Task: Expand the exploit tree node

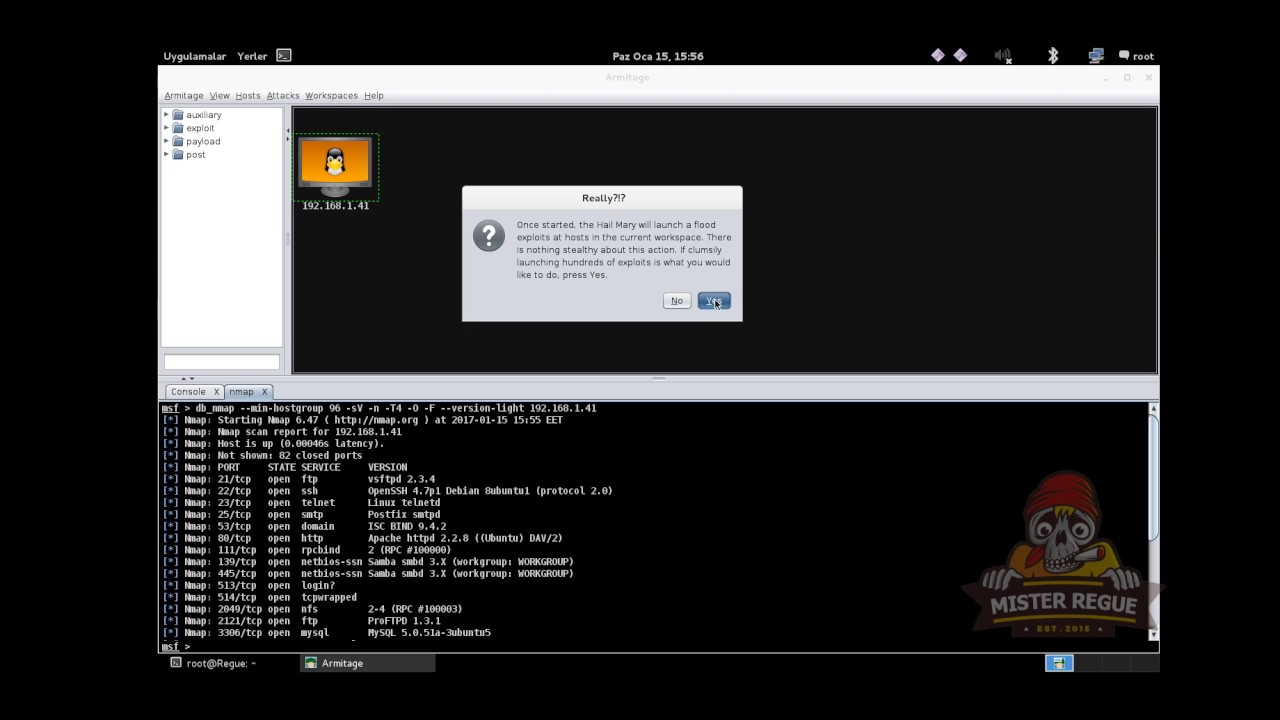Action: pyautogui.click(x=166, y=128)
